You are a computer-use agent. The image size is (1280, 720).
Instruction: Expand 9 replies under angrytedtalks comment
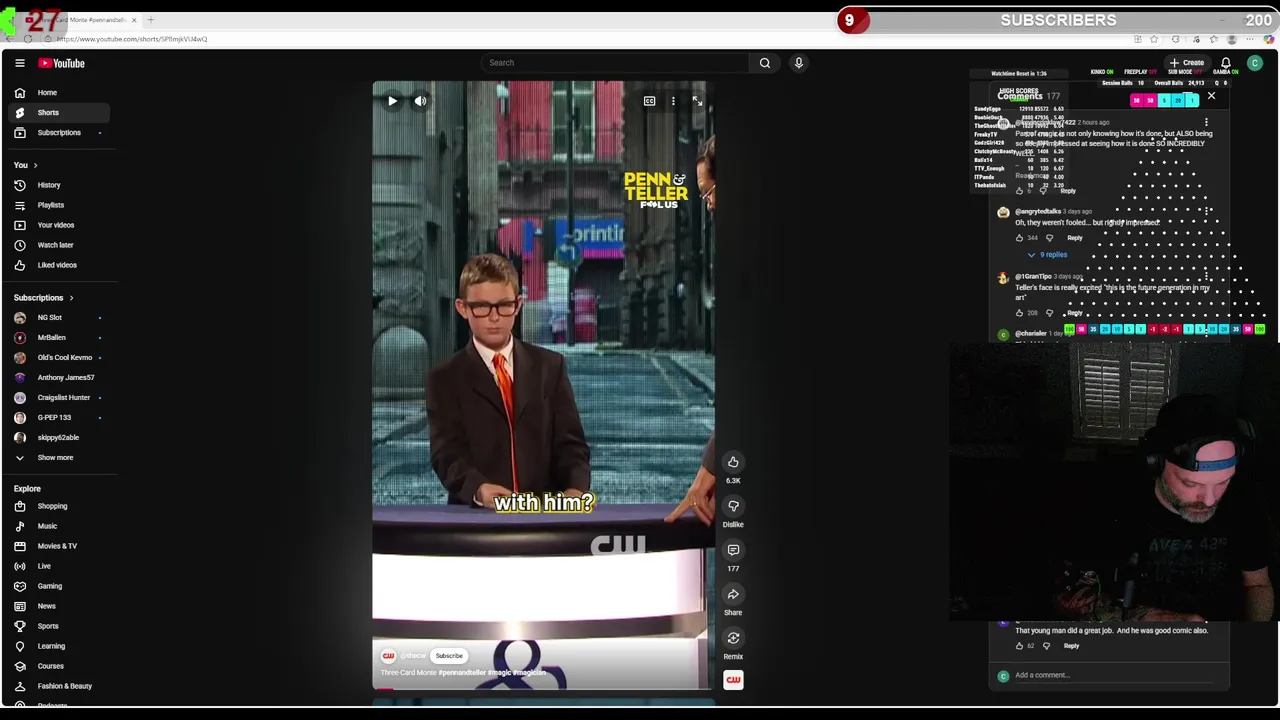pos(1047,255)
